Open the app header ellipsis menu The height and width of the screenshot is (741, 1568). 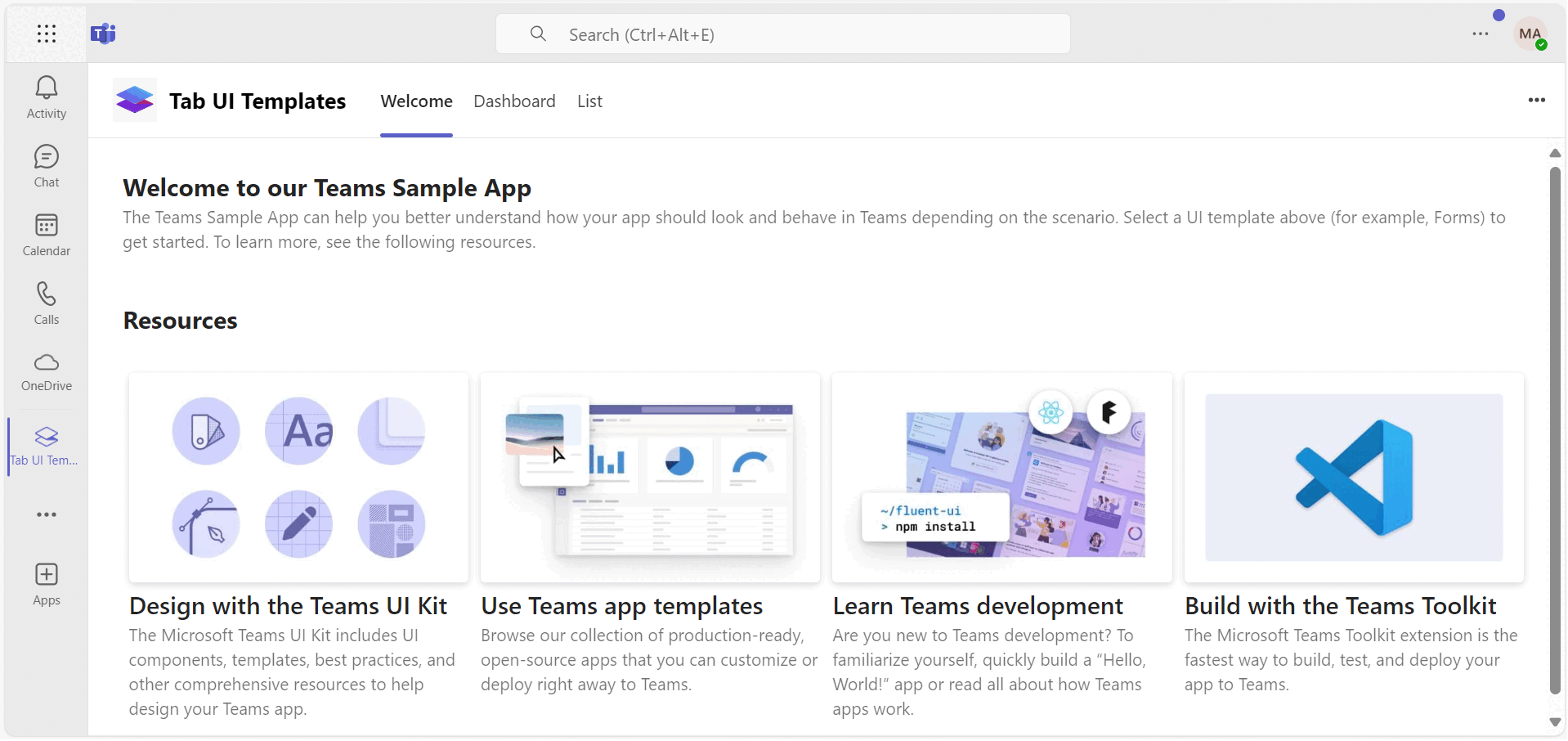pos(1537,101)
